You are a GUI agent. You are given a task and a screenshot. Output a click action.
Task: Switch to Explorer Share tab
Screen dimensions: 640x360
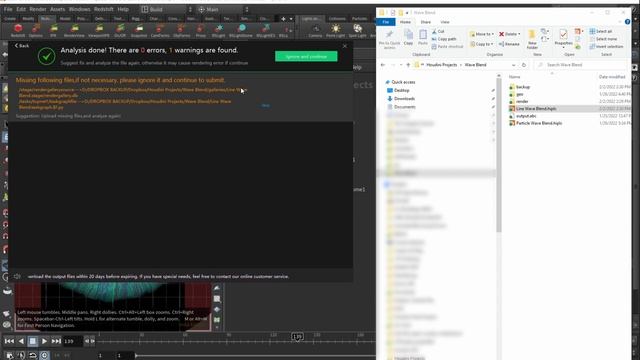(425, 22)
